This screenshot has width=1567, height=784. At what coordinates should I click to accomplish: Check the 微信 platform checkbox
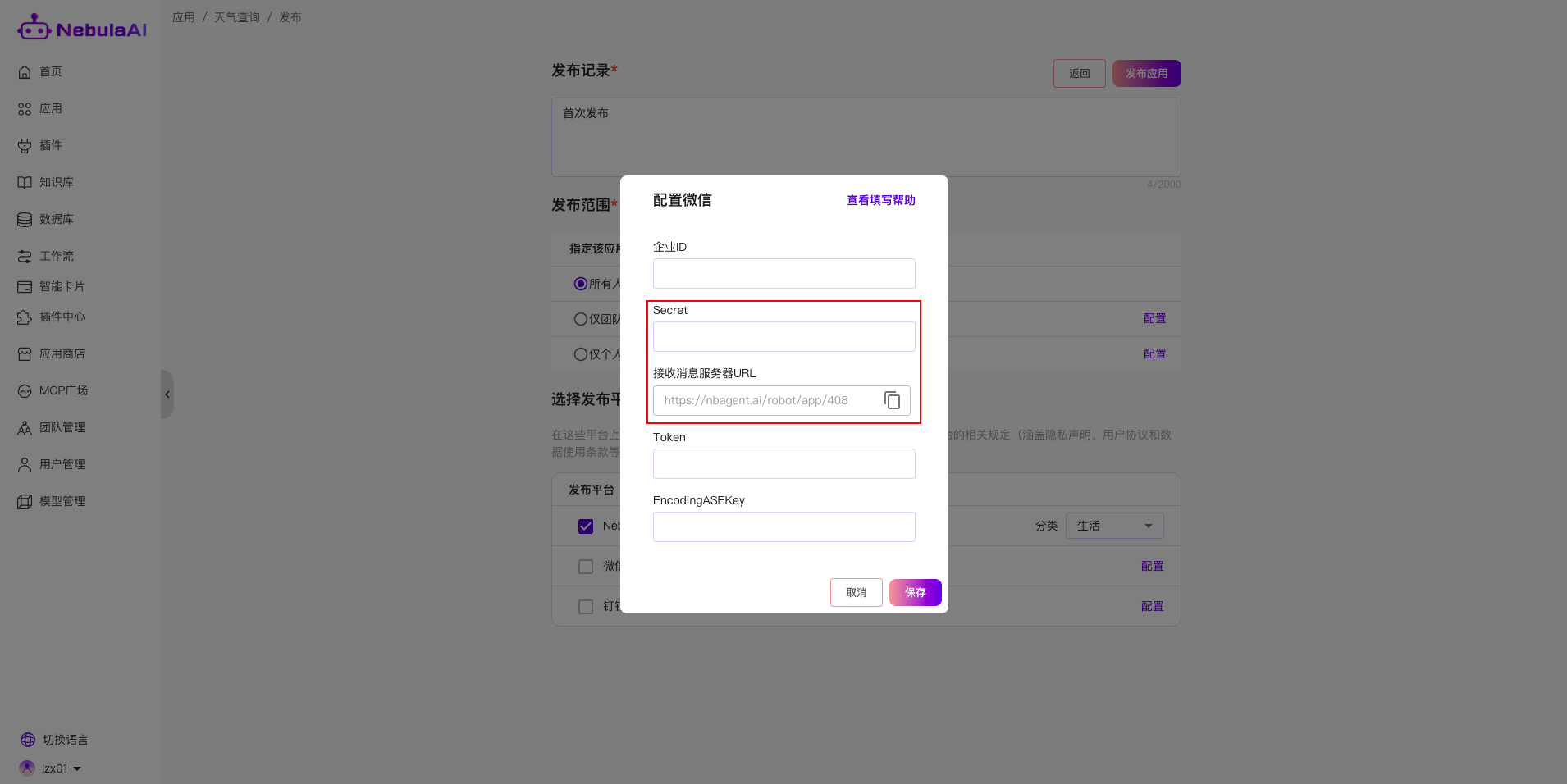point(586,567)
